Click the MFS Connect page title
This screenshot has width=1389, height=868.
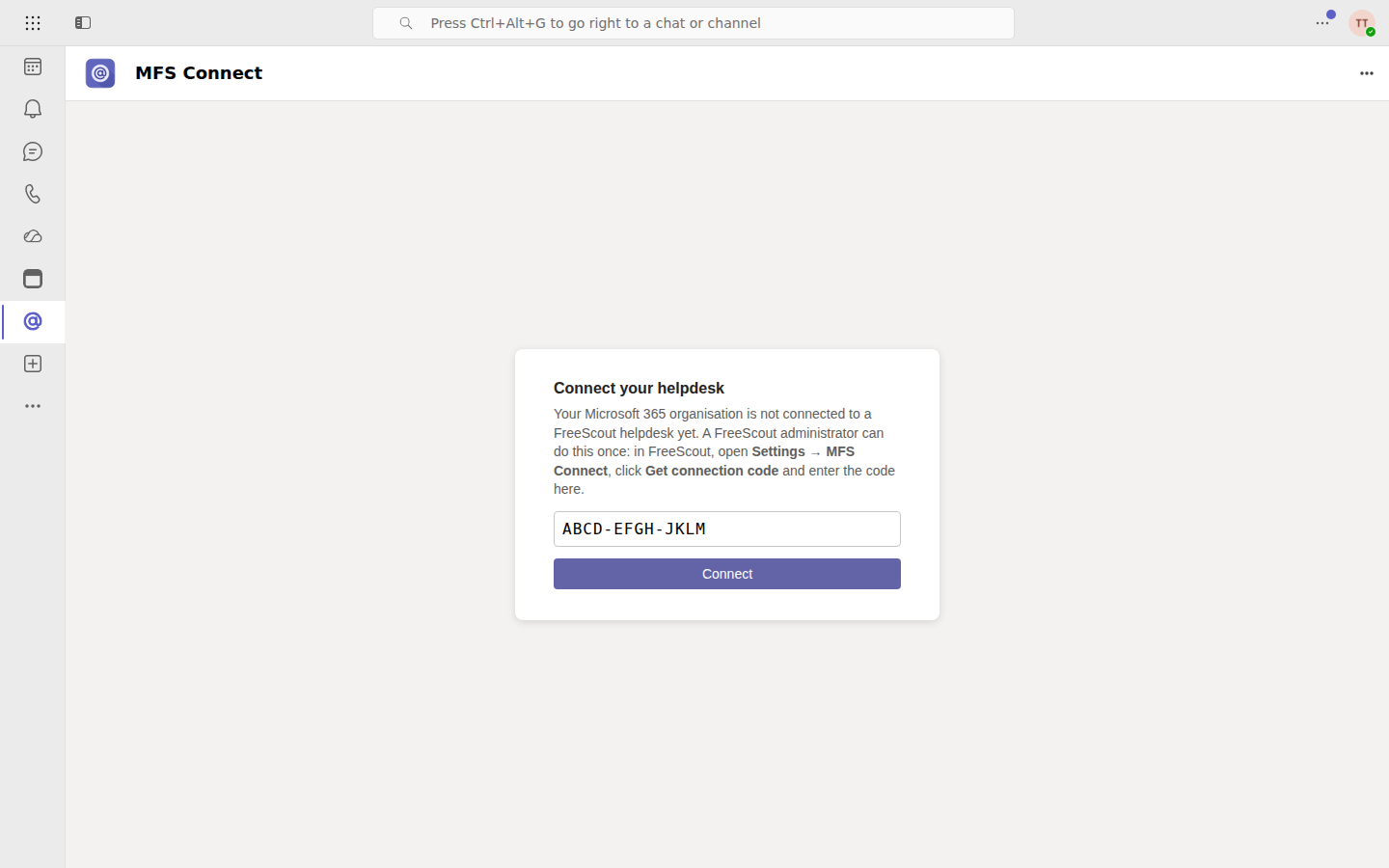[199, 73]
